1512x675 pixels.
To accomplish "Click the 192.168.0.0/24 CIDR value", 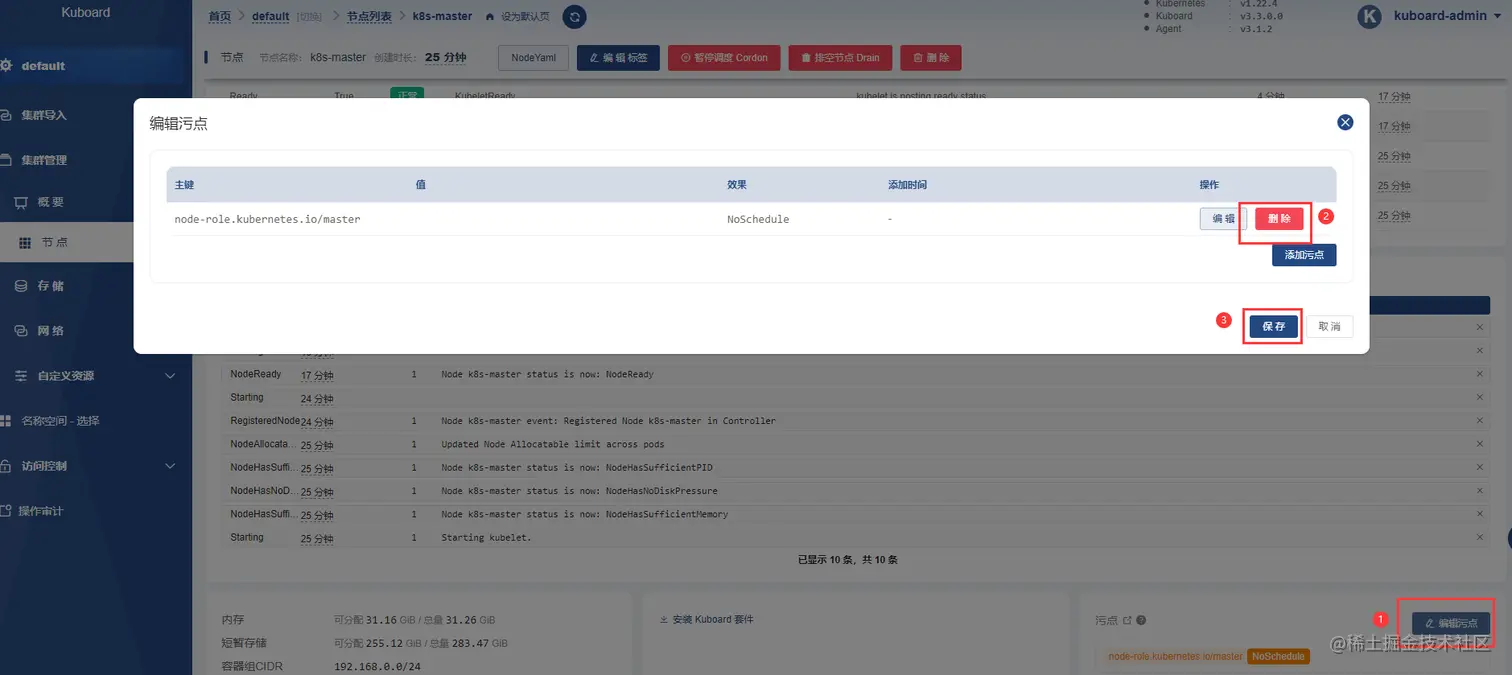I will (377, 666).
